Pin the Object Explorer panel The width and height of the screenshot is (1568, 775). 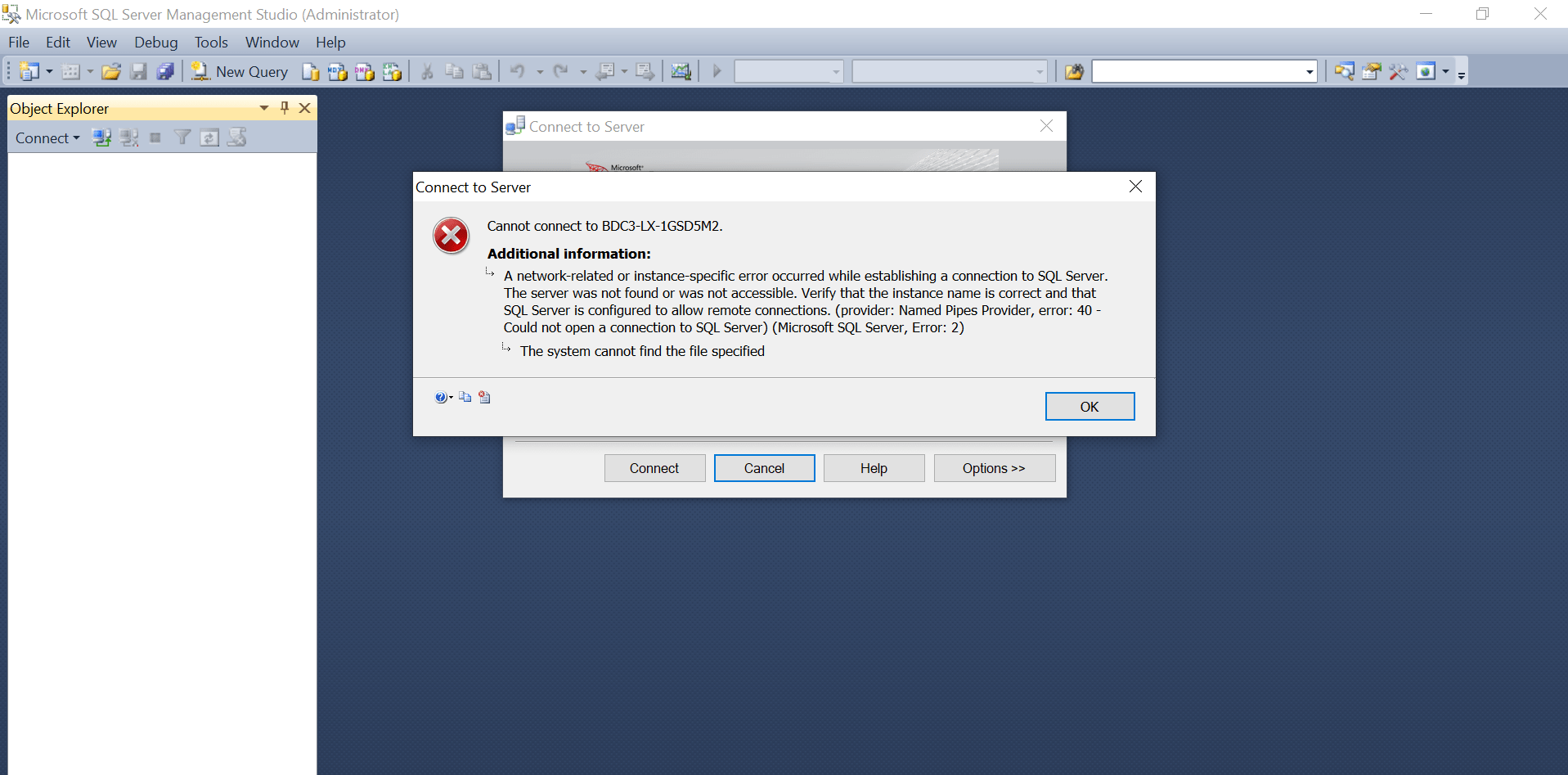[285, 108]
